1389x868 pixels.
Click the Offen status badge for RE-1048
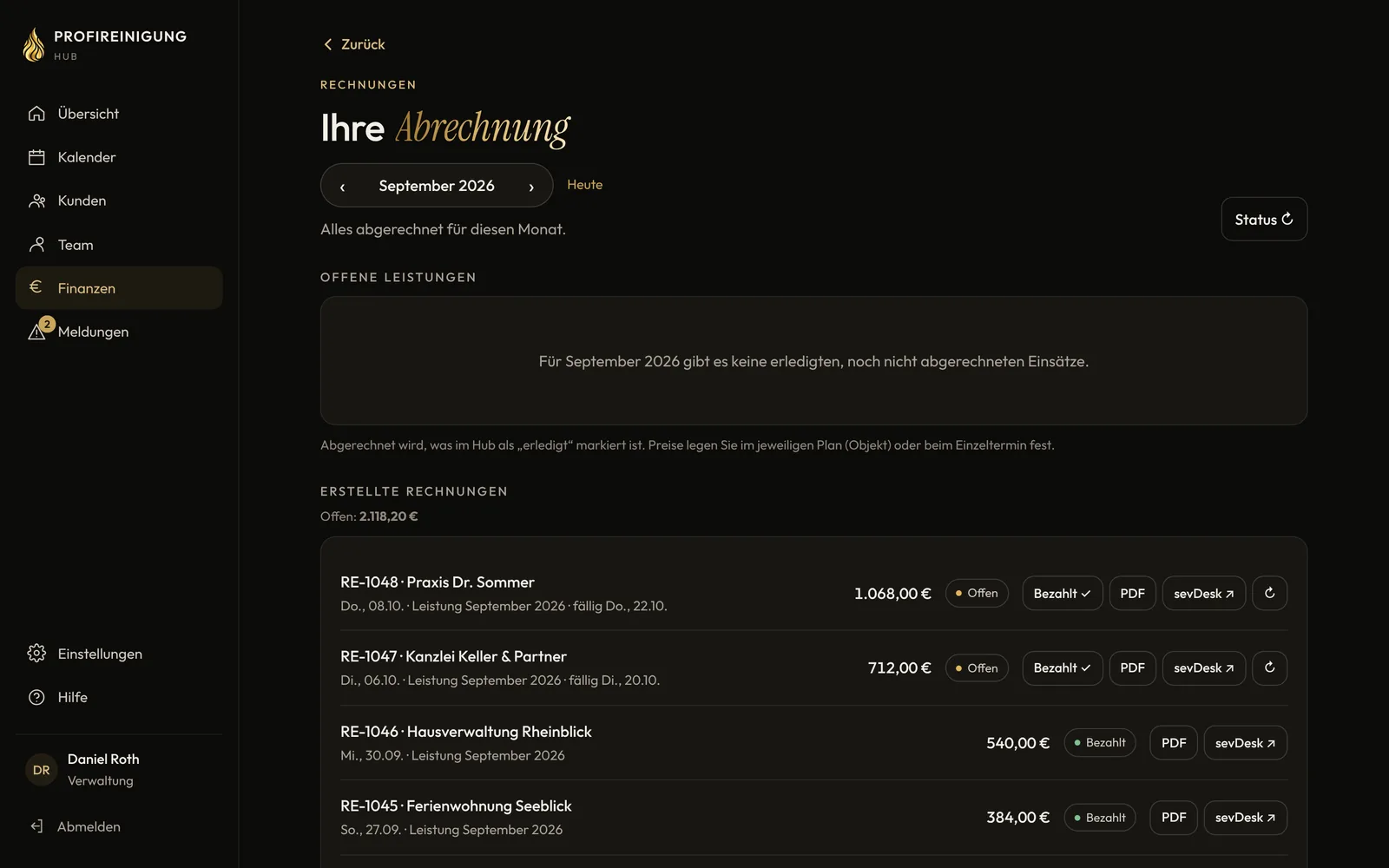977,593
